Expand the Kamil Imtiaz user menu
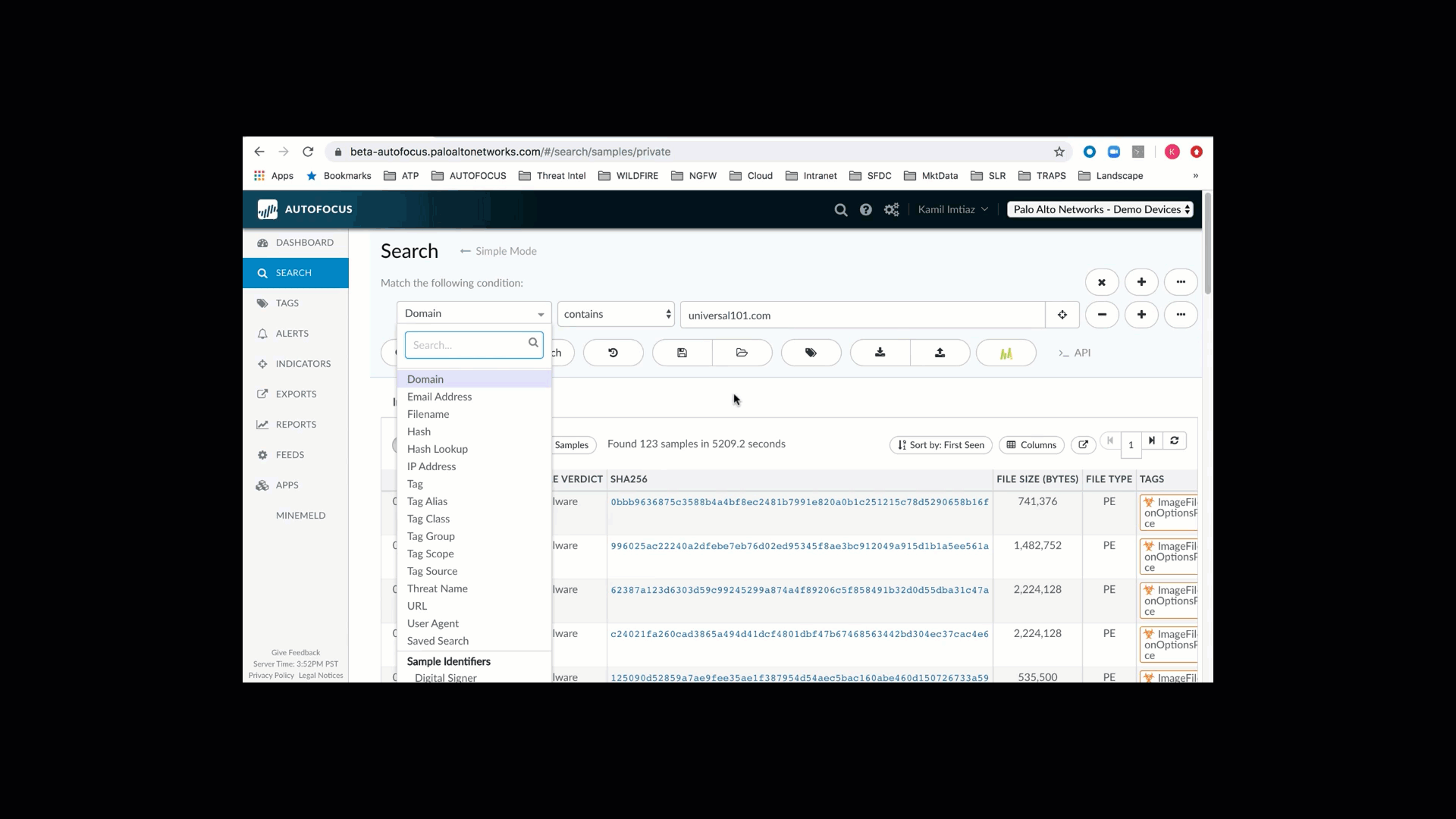This screenshot has width=1456, height=819. pos(953,209)
